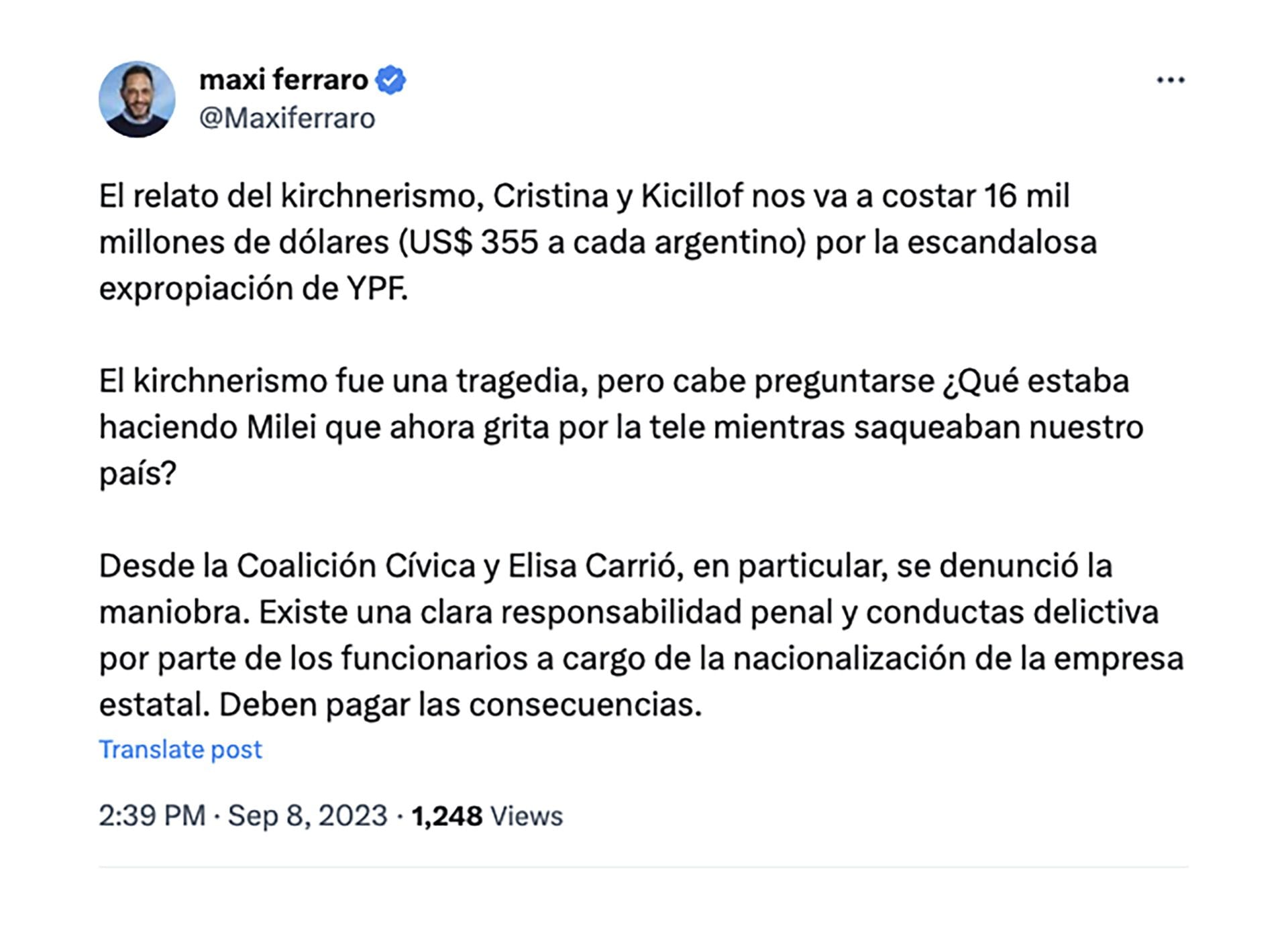The image size is (1288, 926).
Task: Click the 2:39 PM timestamp
Action: pyautogui.click(x=152, y=816)
